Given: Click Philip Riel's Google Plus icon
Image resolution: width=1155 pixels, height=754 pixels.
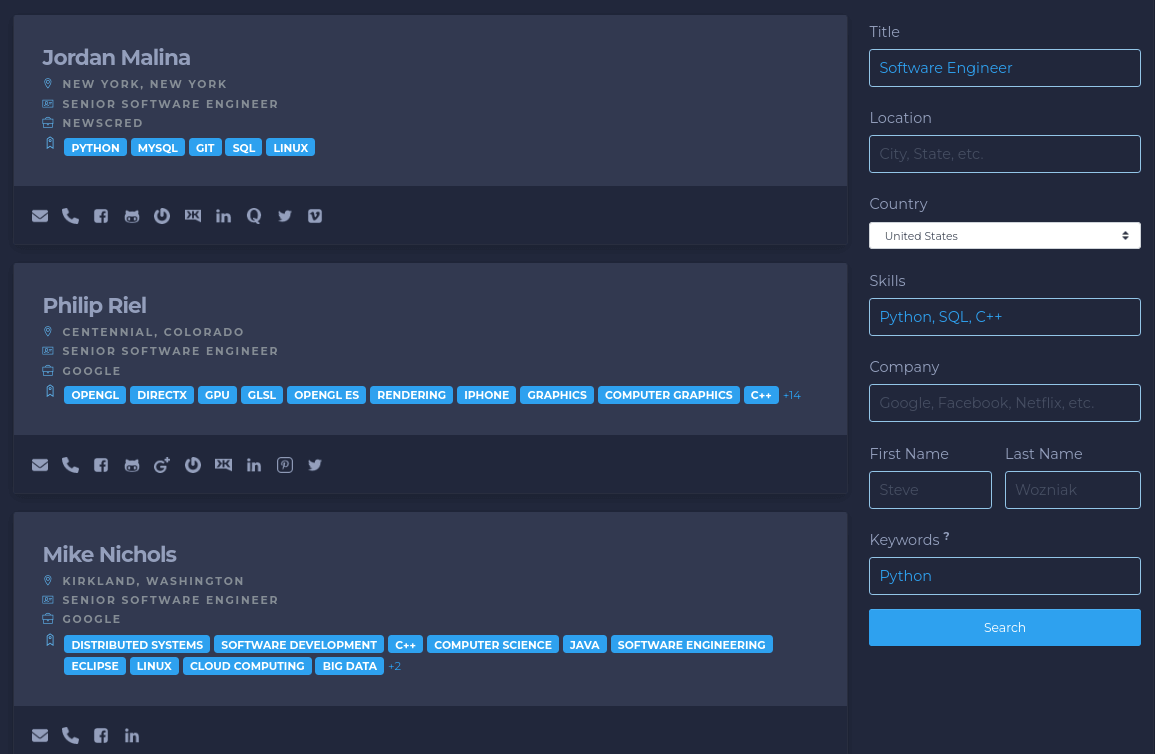Looking at the screenshot, I should click(x=162, y=465).
